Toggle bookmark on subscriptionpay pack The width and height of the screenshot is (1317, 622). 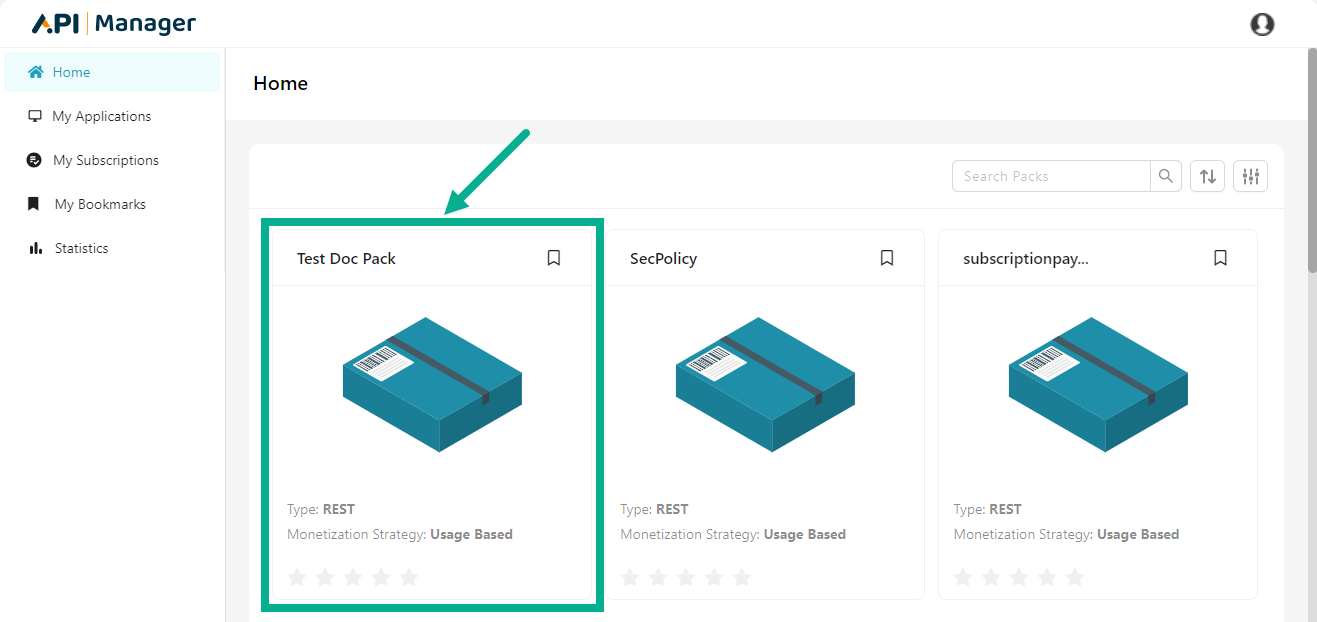click(x=1220, y=258)
